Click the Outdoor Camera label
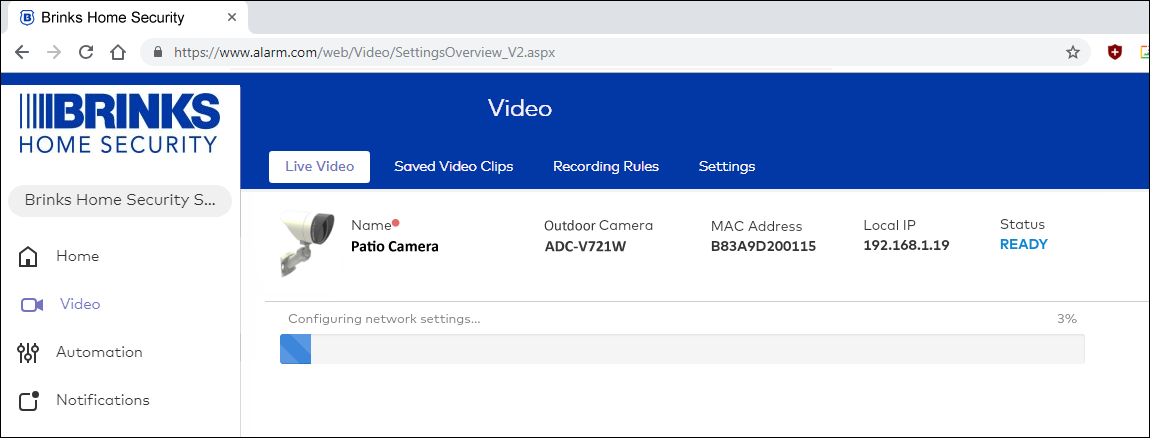 598,225
